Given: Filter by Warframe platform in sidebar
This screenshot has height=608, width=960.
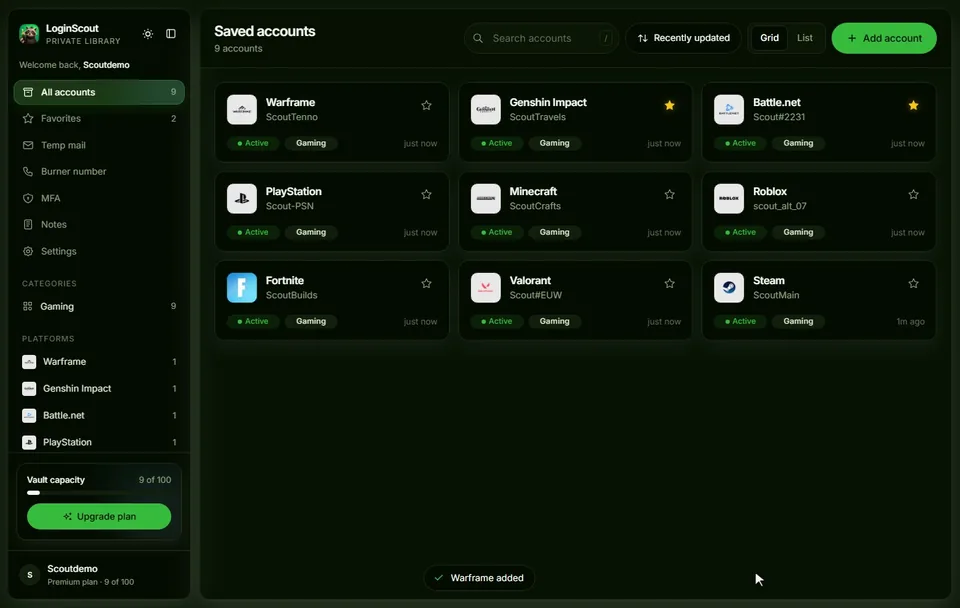Looking at the screenshot, I should (x=99, y=361).
